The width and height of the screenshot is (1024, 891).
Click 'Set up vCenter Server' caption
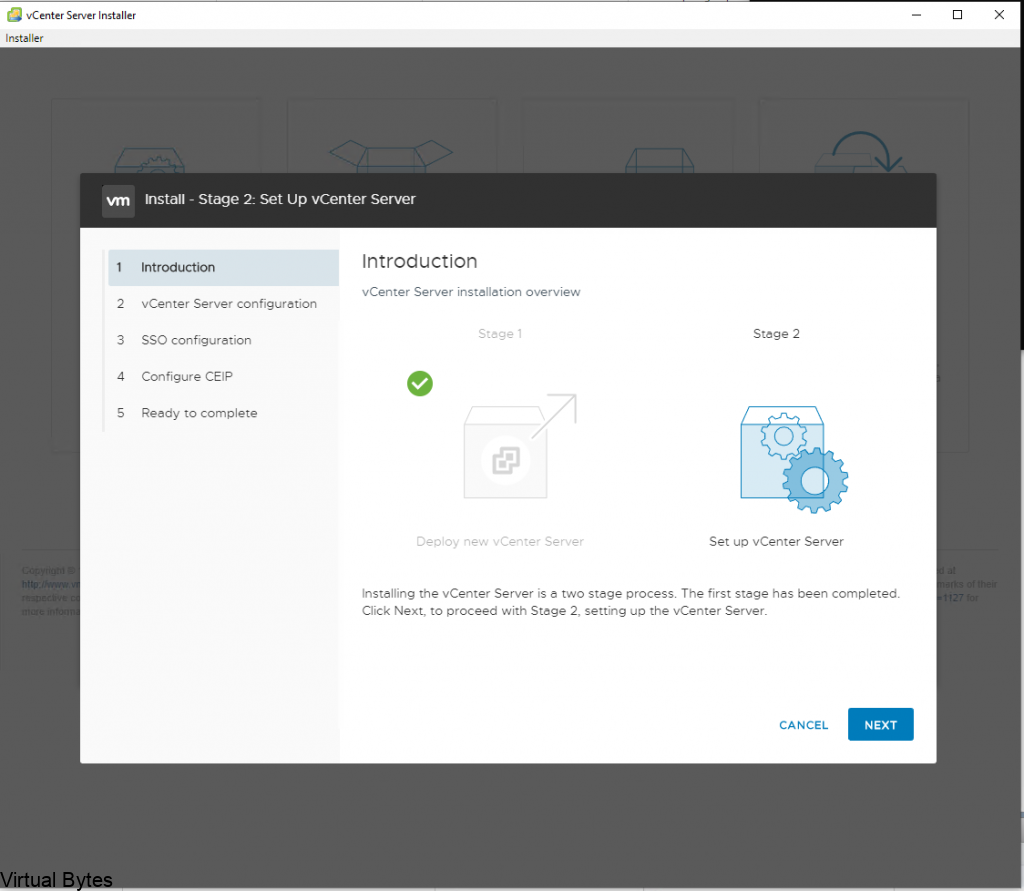[x=776, y=542]
